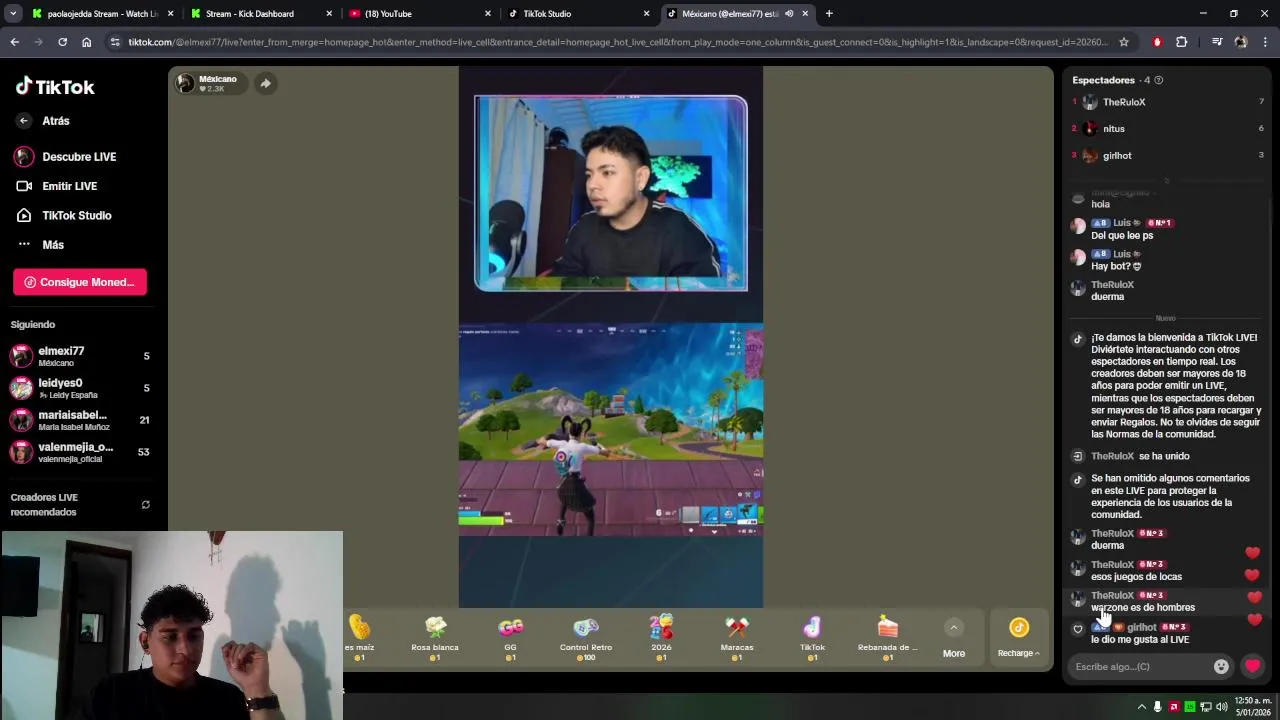Open the Méxicano streamer profile avatar
The height and width of the screenshot is (720, 1280).
pyautogui.click(x=186, y=84)
